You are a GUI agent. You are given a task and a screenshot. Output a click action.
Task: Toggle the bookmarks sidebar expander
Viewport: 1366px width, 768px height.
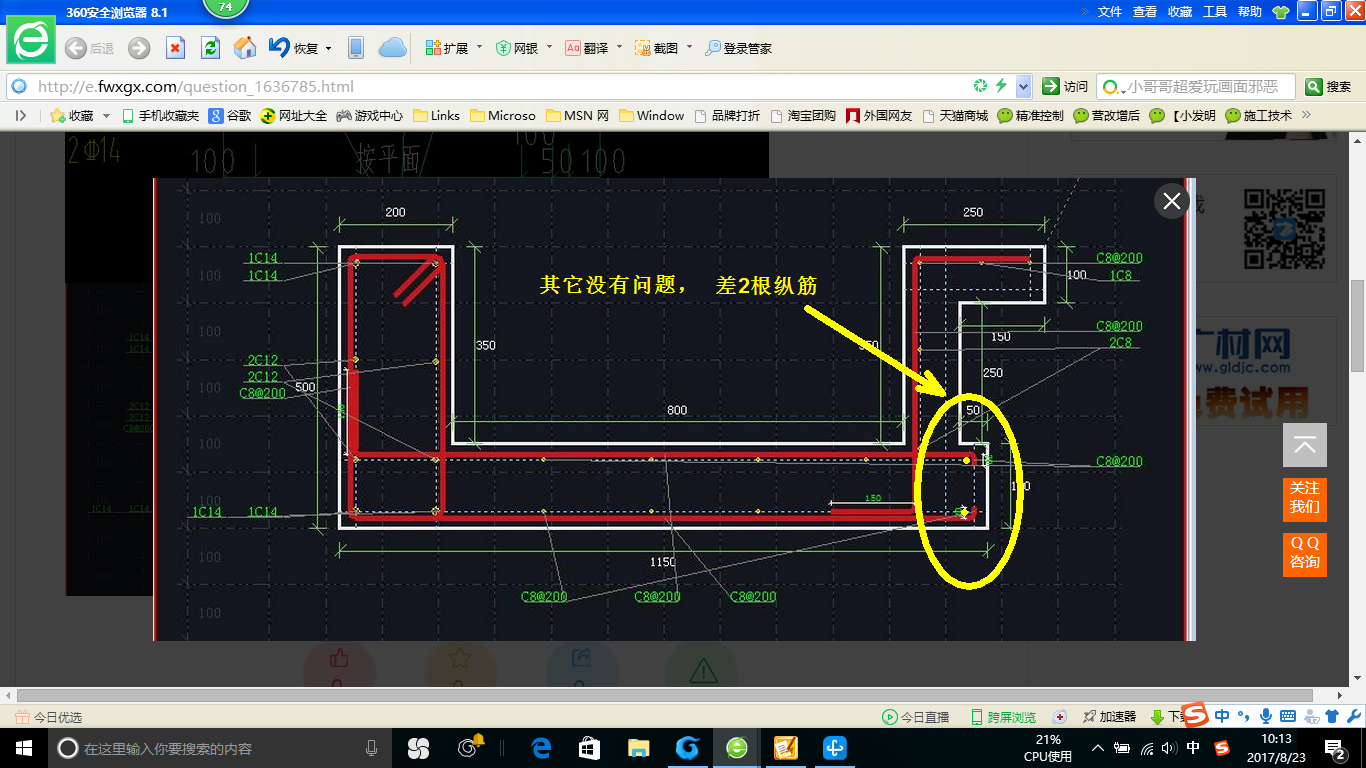(20, 116)
